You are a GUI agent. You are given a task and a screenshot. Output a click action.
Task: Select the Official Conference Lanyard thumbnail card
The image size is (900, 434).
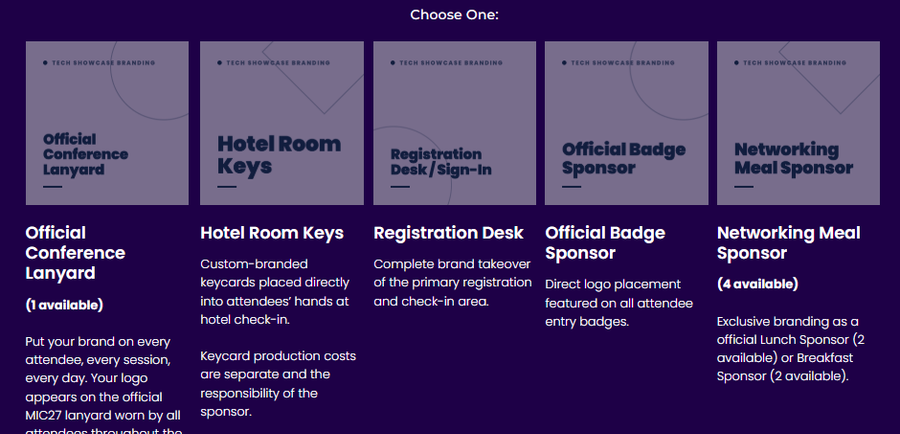107,123
